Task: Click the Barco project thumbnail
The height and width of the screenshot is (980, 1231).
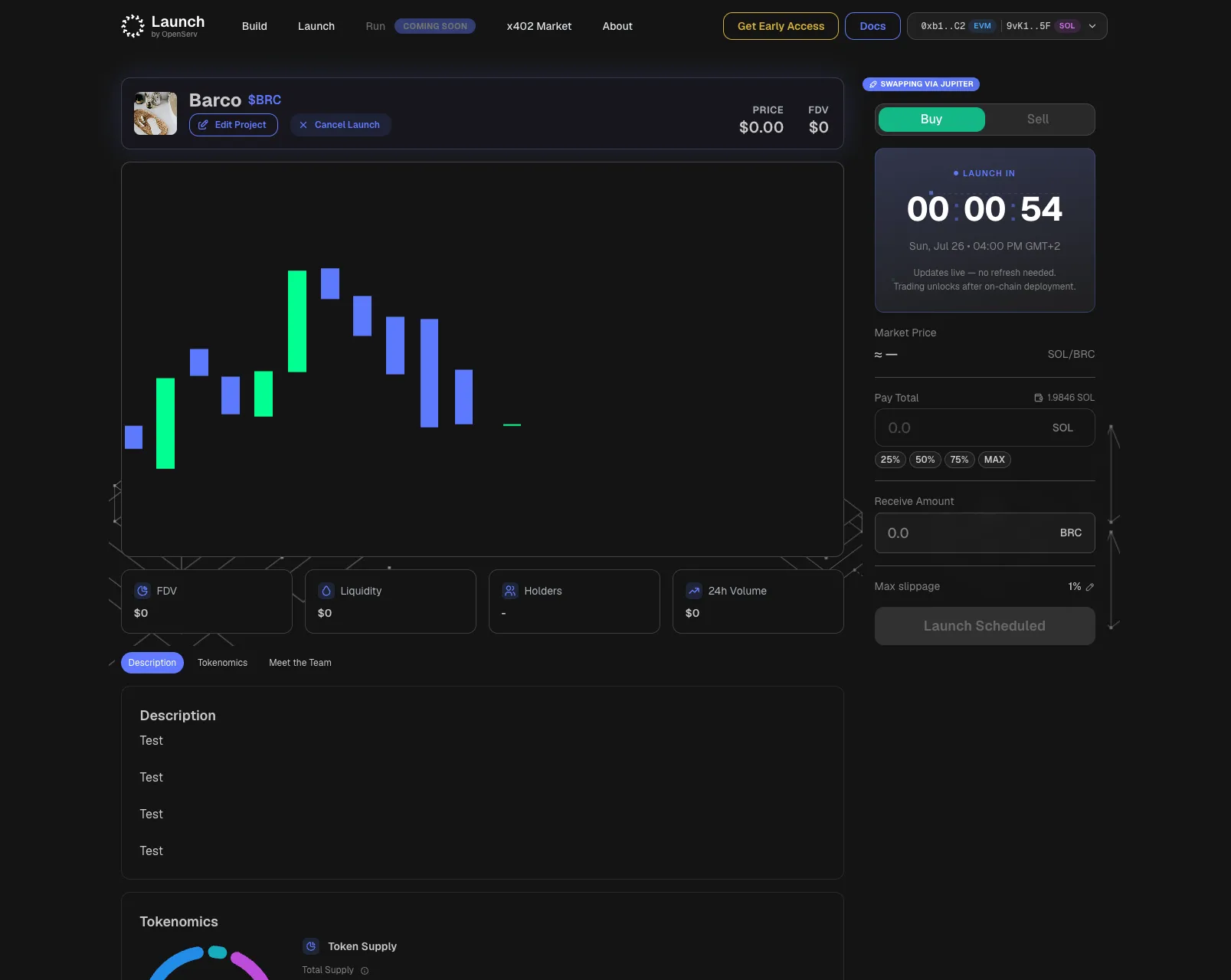Action: [x=156, y=113]
